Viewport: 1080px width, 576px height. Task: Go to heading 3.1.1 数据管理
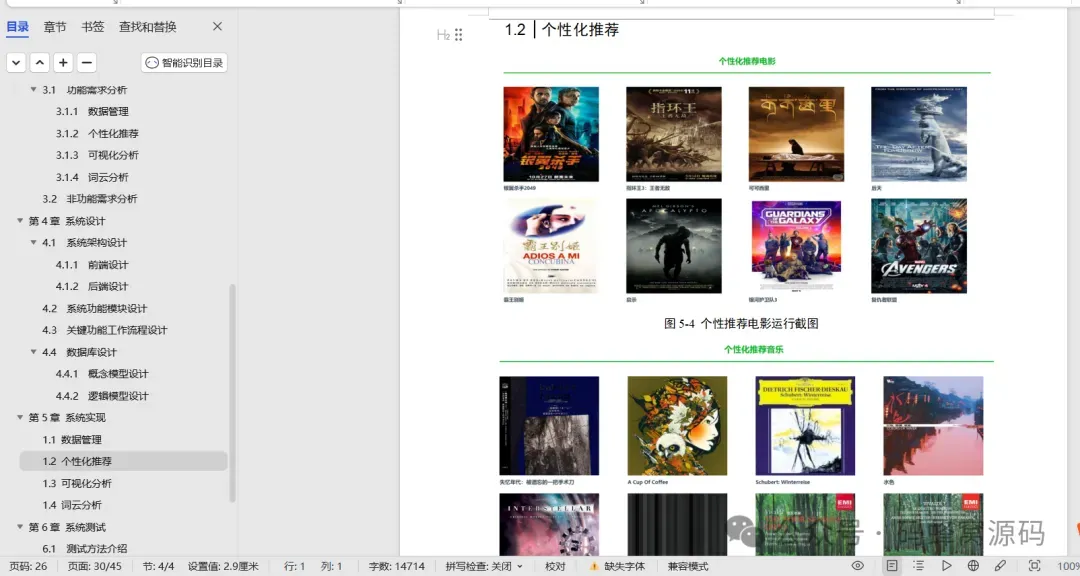(x=92, y=112)
